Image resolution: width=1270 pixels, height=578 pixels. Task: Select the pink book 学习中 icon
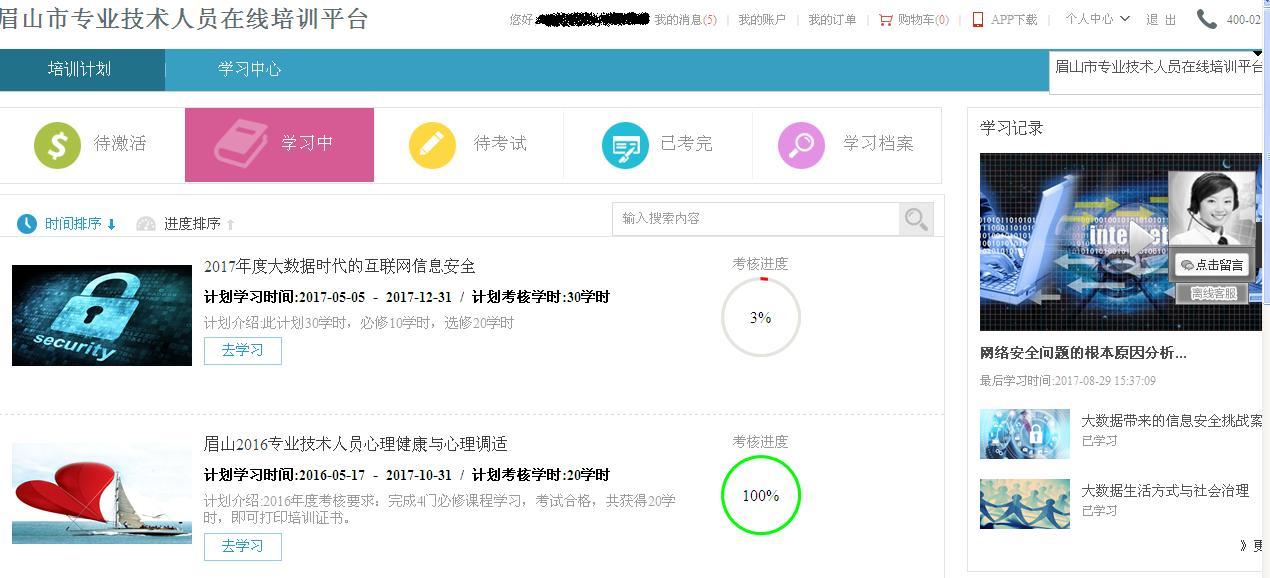coord(241,144)
